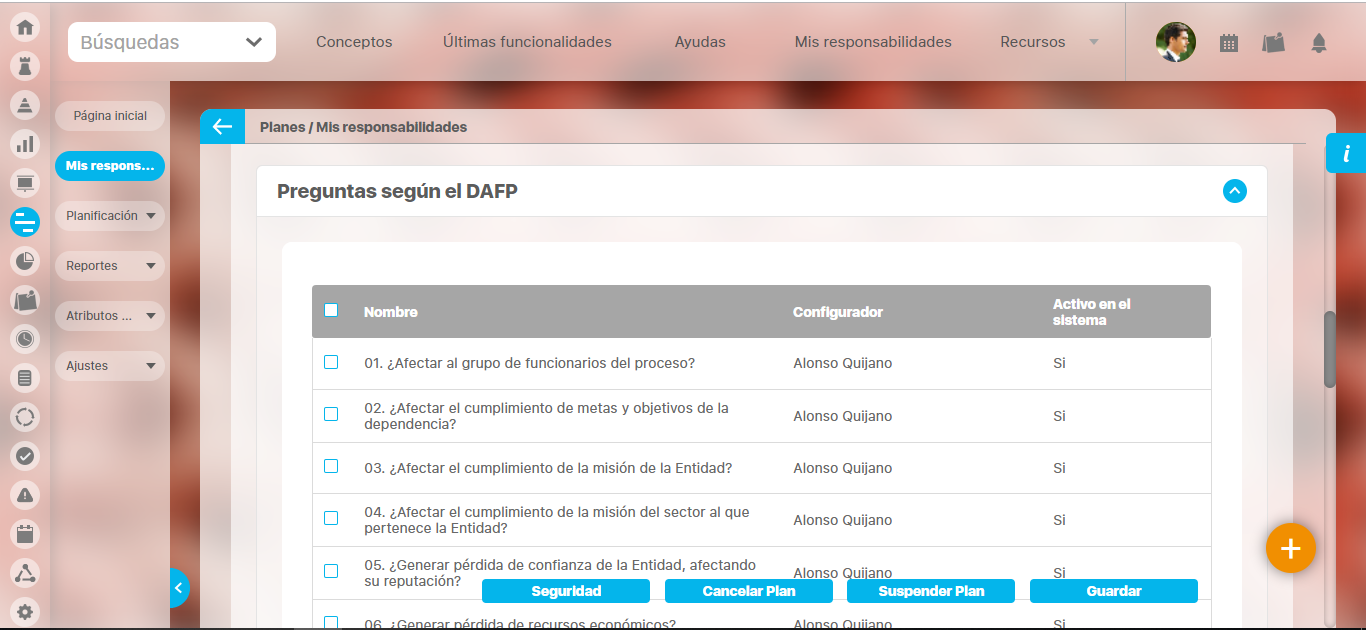The height and width of the screenshot is (630, 1366).
Task: Open the warning triangle icon in sidebar
Action: 25,494
